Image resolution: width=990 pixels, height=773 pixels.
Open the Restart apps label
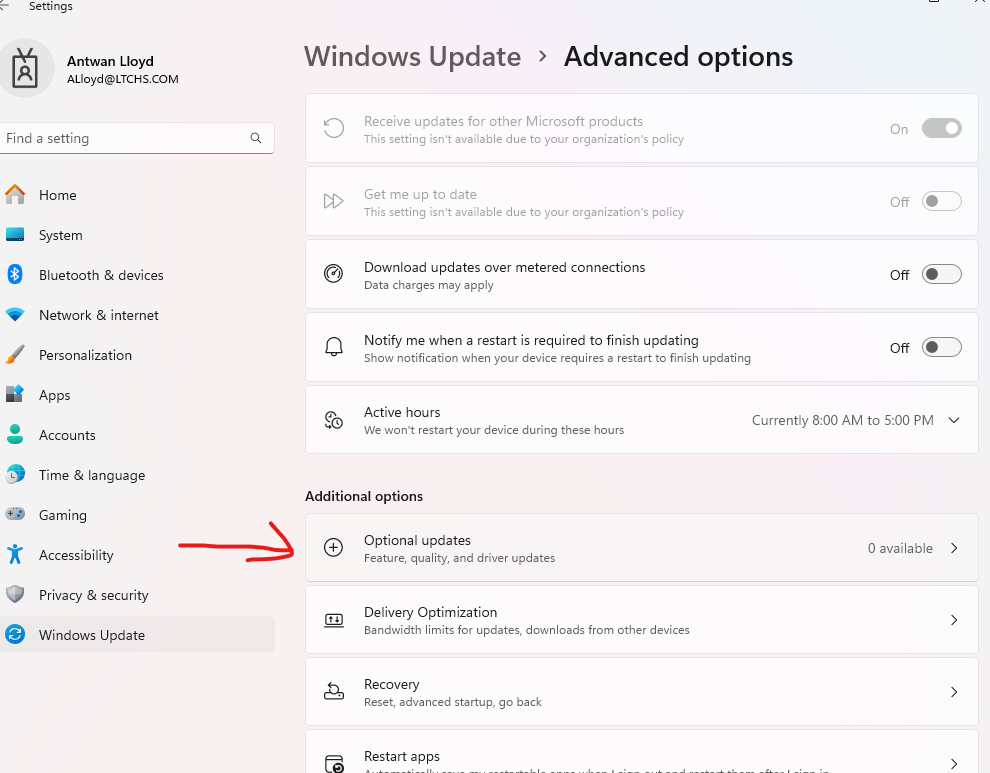click(x=402, y=756)
